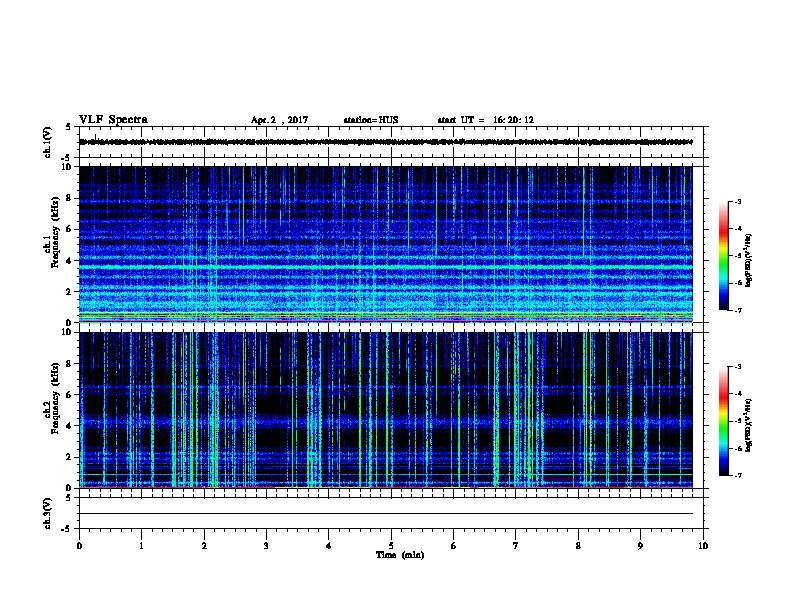Click the ch.1 spectrogram plot area
Screen dimensions: 792x612
(x=386, y=244)
